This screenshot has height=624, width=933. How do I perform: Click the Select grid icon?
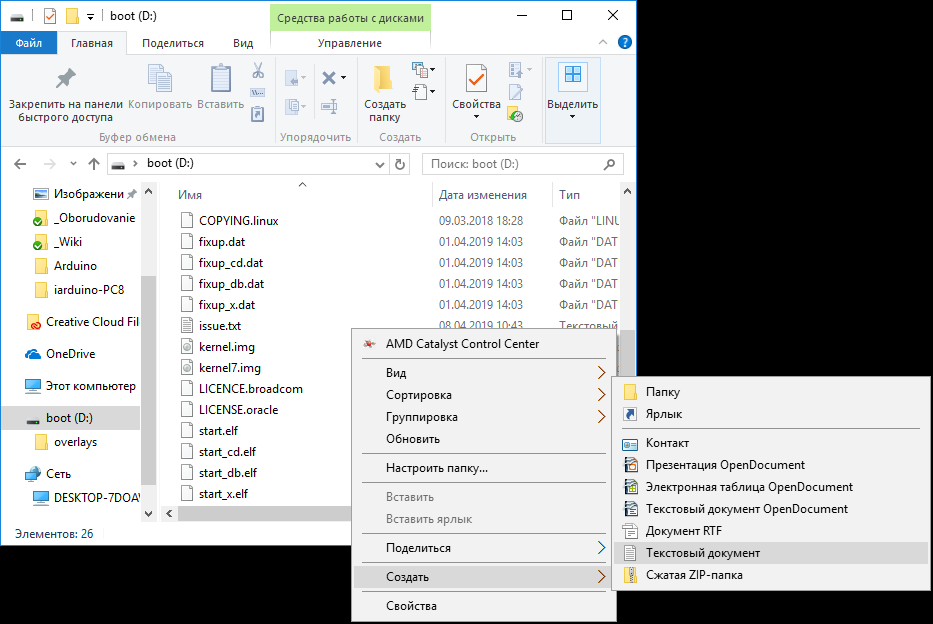(572, 74)
